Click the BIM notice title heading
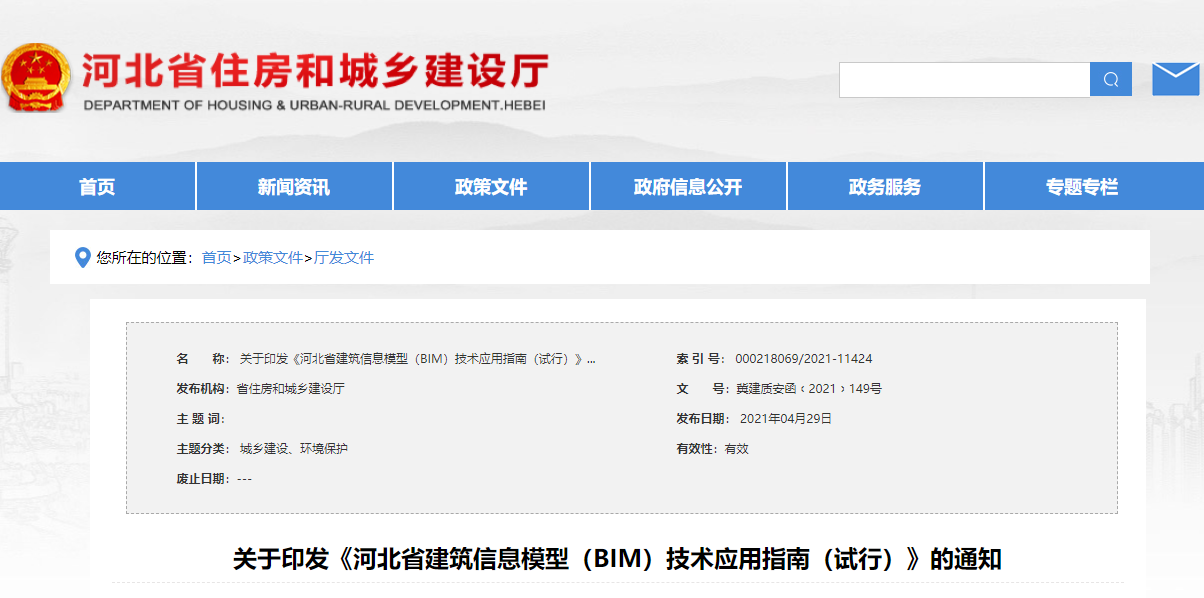The width and height of the screenshot is (1204, 598). (602, 560)
